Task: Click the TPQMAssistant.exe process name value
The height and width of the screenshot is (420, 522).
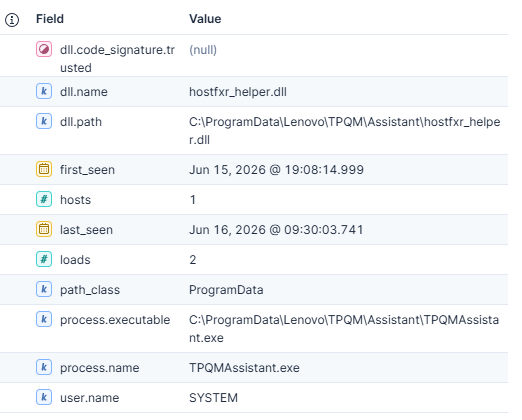Action: point(244,368)
